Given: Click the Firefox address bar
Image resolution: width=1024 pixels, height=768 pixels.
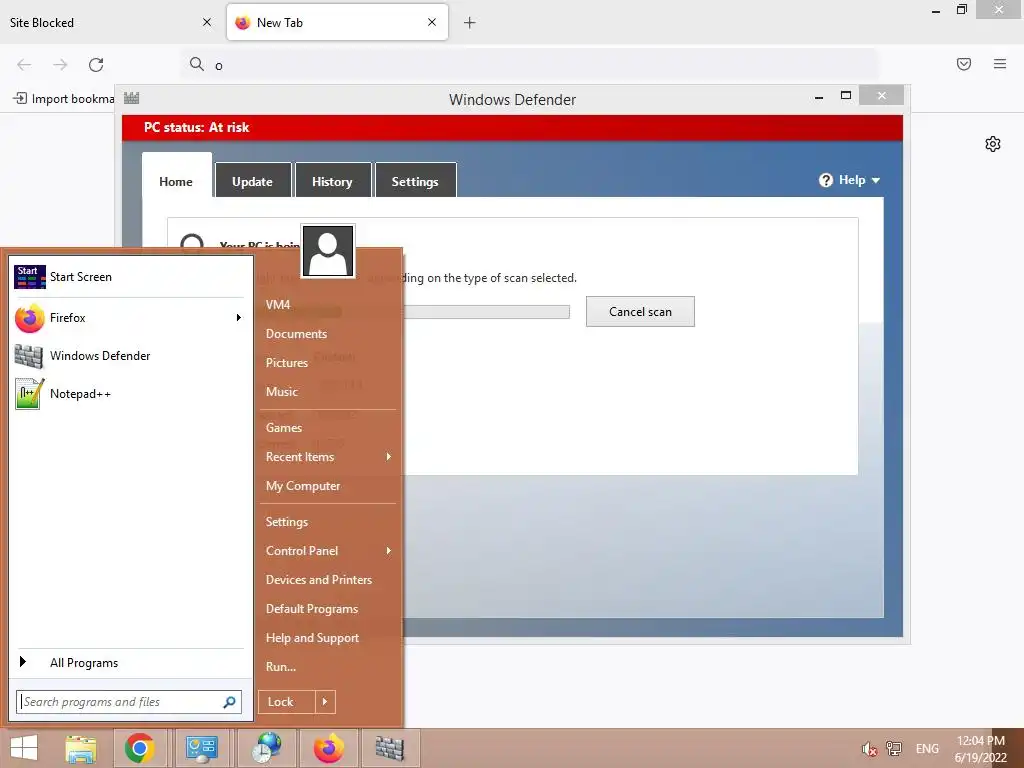Looking at the screenshot, I should [529, 65].
